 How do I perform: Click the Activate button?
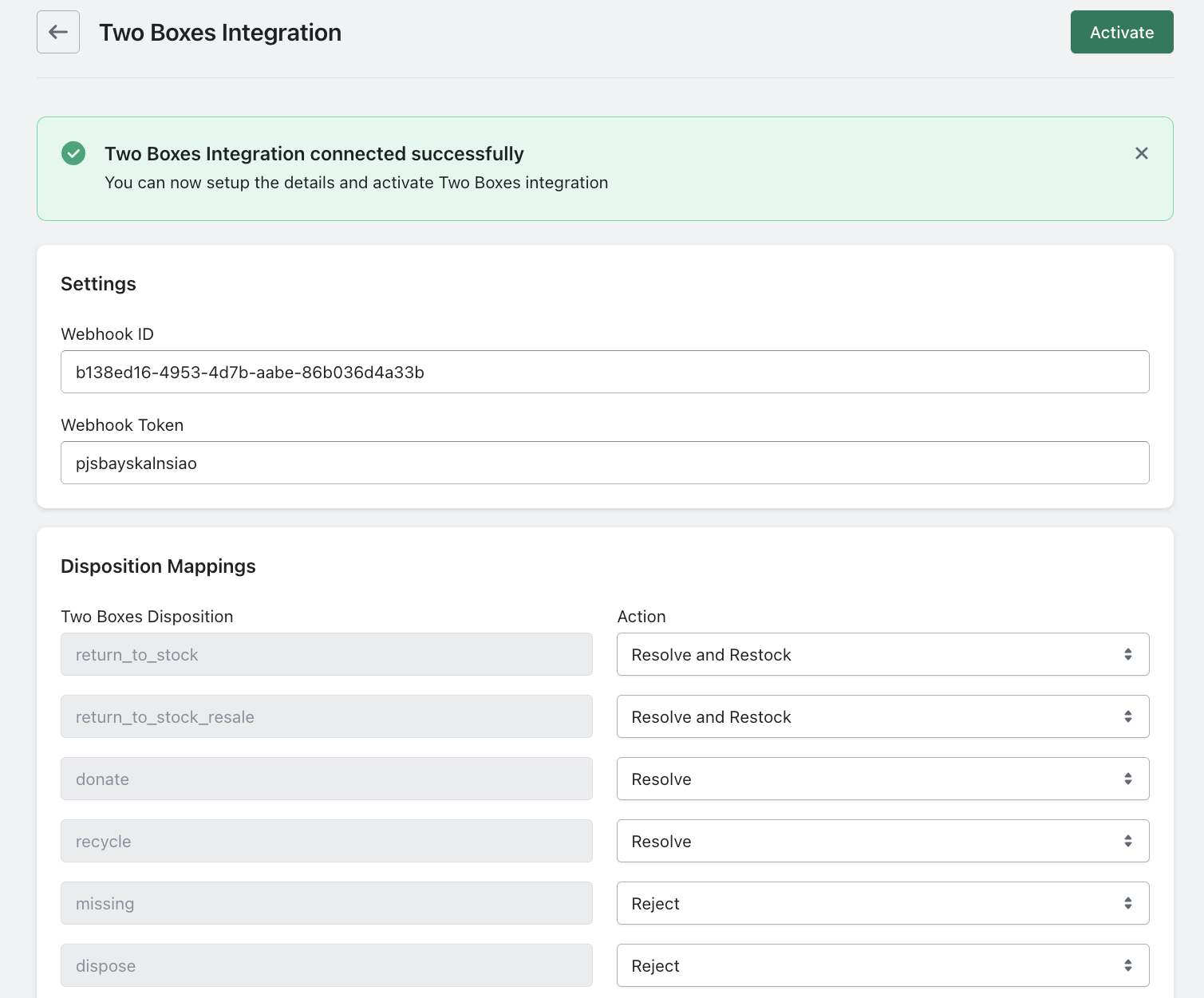pos(1122,32)
